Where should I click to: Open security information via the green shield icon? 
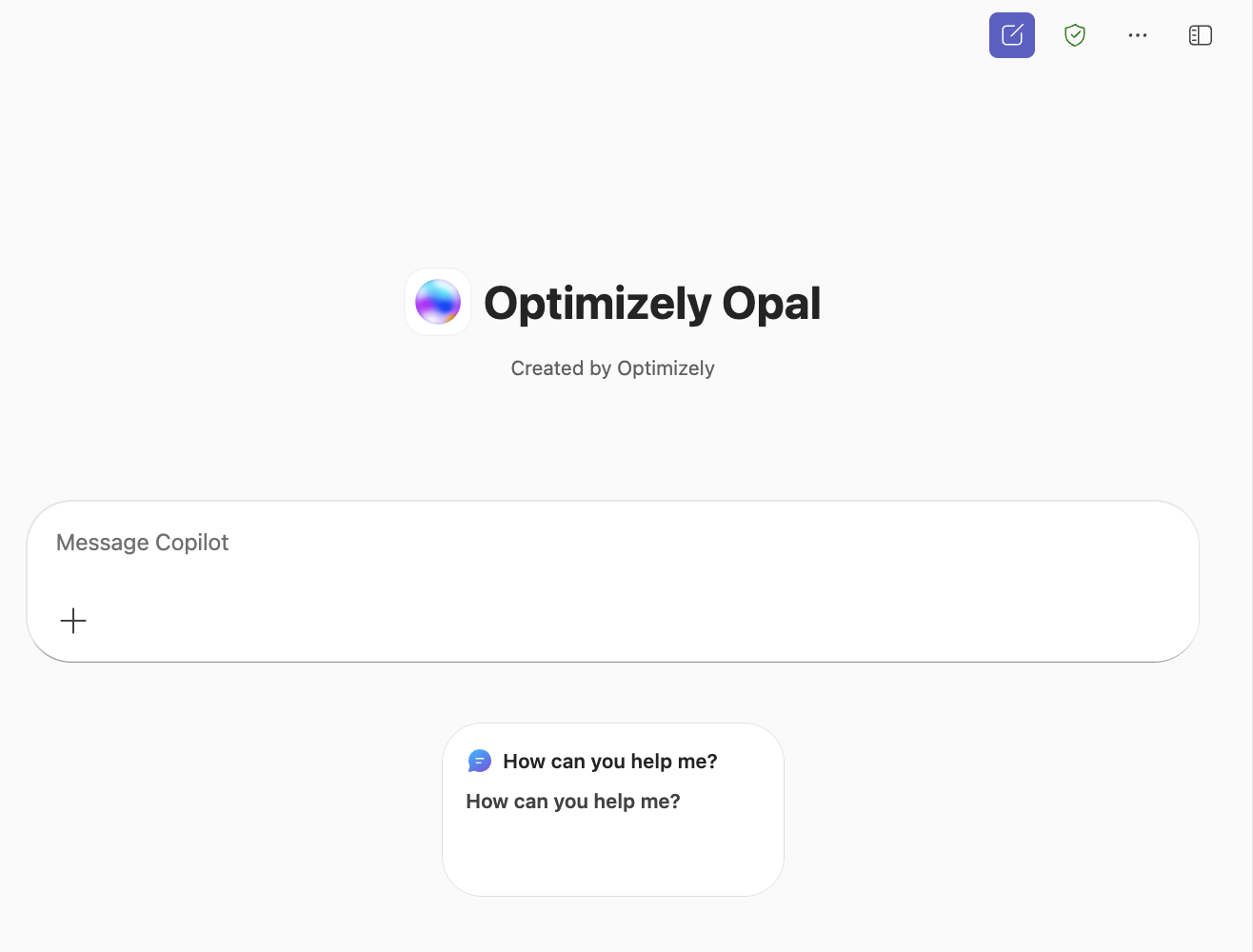coord(1074,34)
